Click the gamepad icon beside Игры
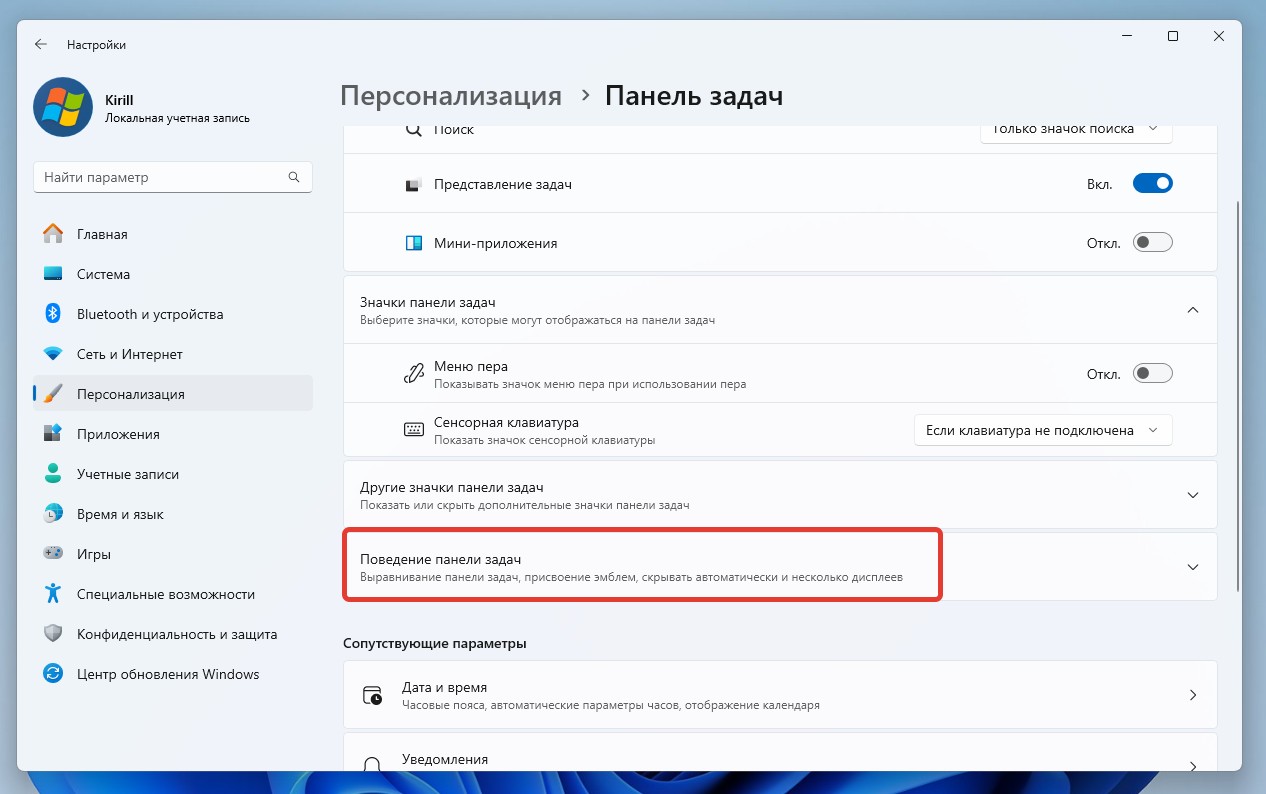This screenshot has height=794, width=1266. pos(54,554)
